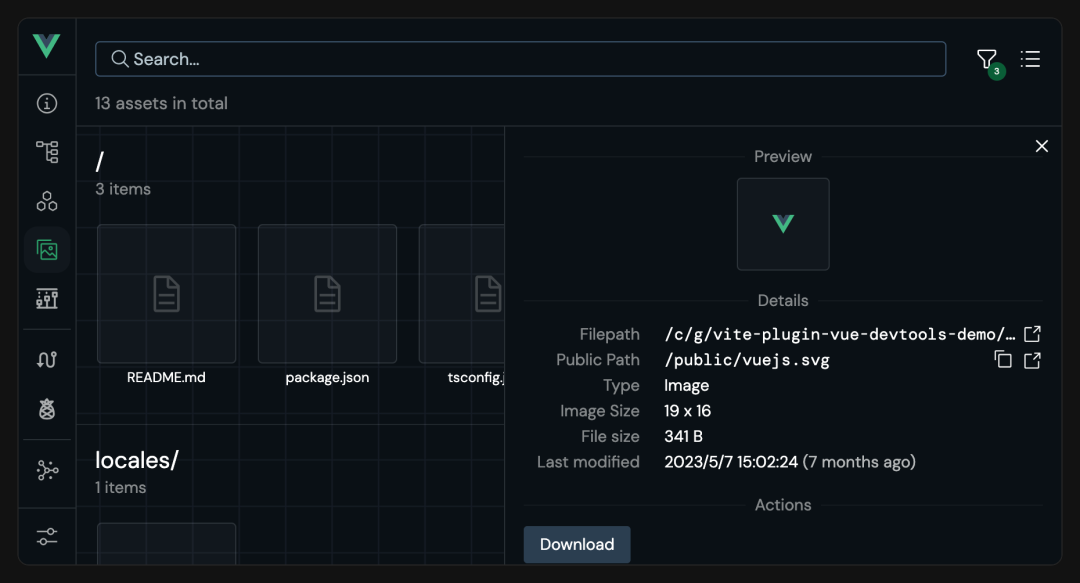Open the Components tree tab icon
The height and width of the screenshot is (583, 1080).
click(47, 152)
